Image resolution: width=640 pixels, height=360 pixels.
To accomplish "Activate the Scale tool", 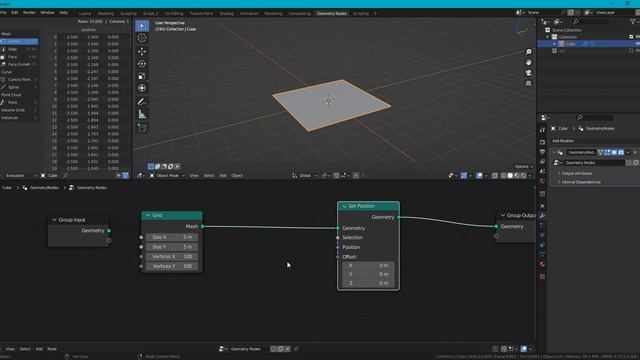I will click(142, 76).
